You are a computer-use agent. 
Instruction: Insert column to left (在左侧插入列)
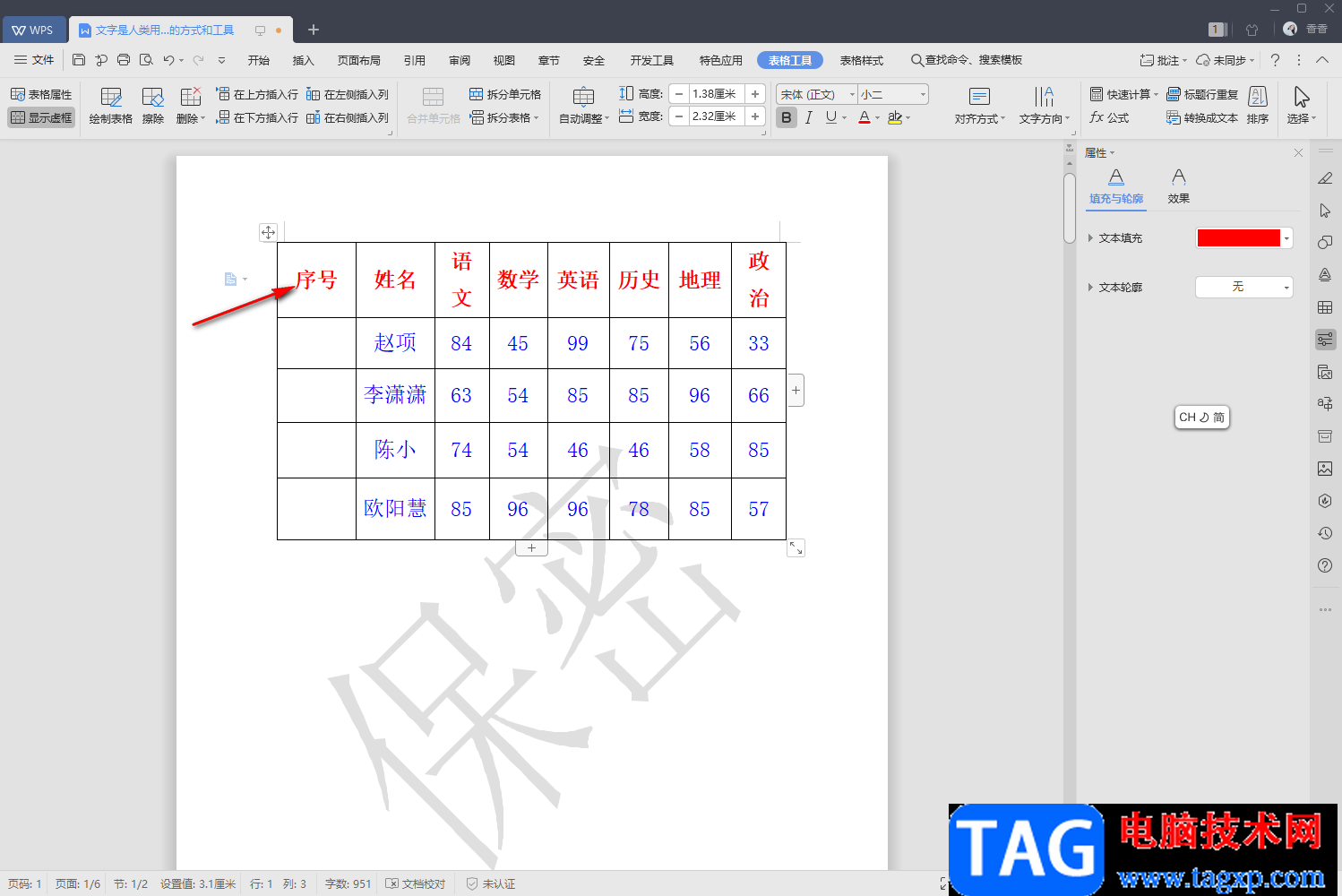pos(348,94)
